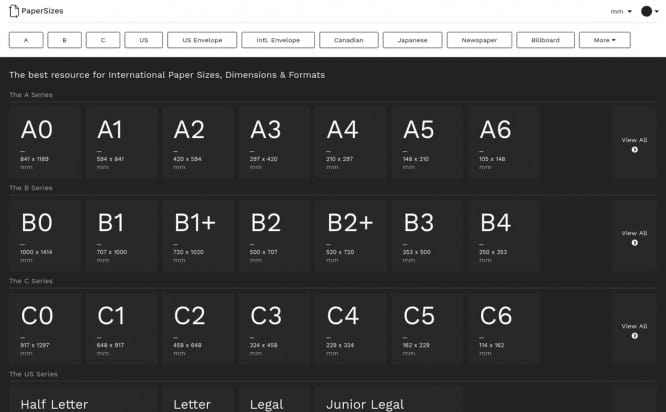Click the arrow icon under B Series View All

coord(635,243)
